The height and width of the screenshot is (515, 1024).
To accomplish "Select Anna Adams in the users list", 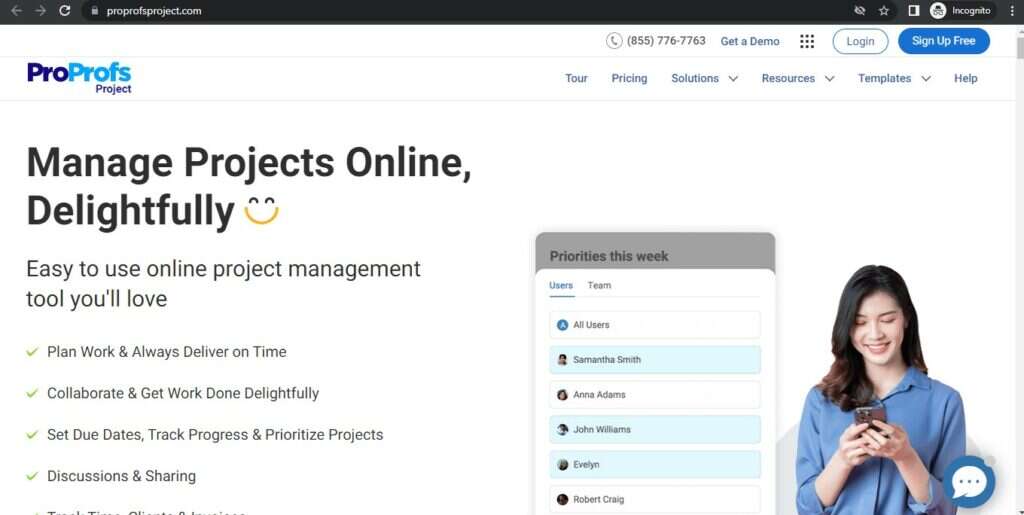I will click(x=655, y=394).
